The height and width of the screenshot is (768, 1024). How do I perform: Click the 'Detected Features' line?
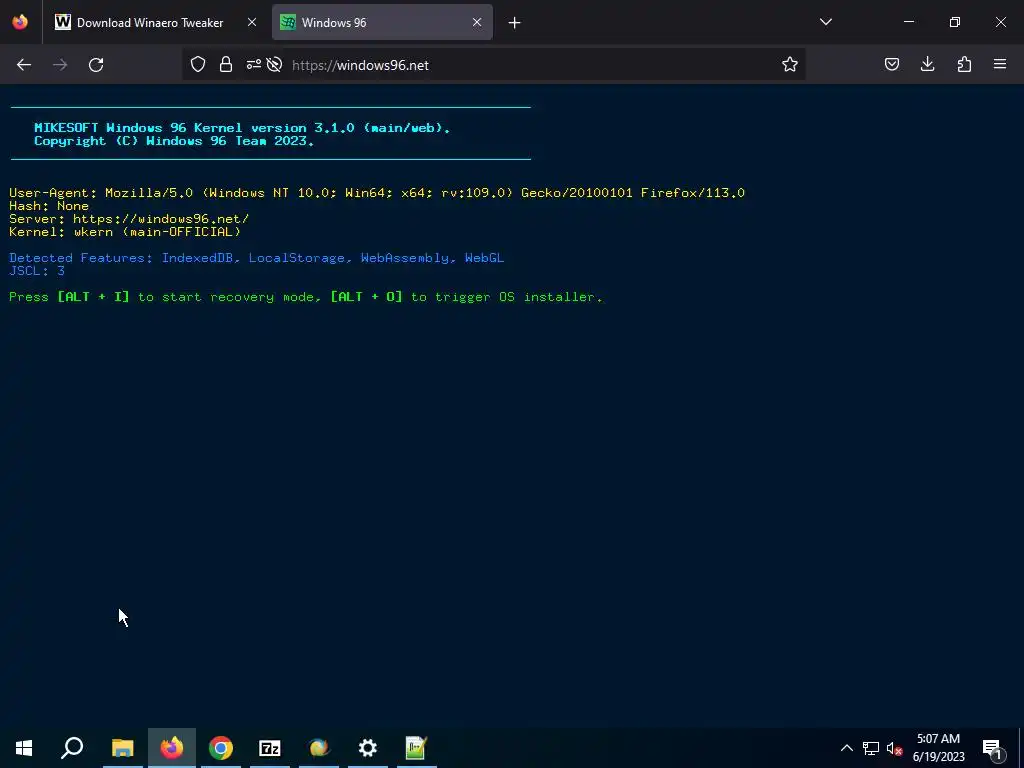(257, 258)
